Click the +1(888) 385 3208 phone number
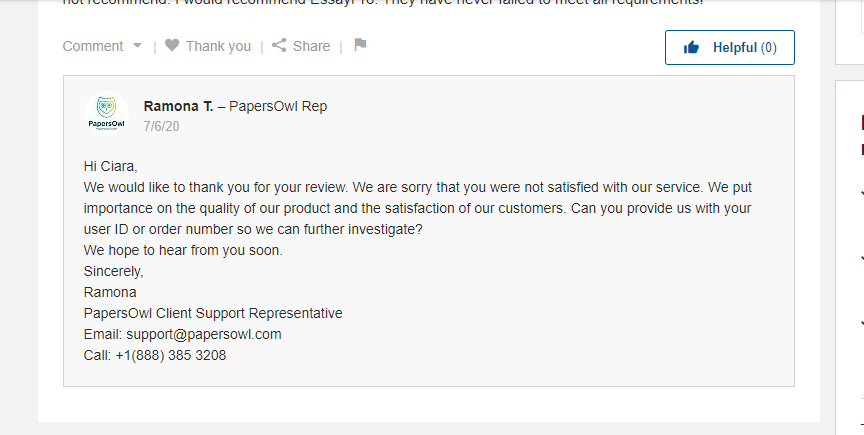 [171, 356]
